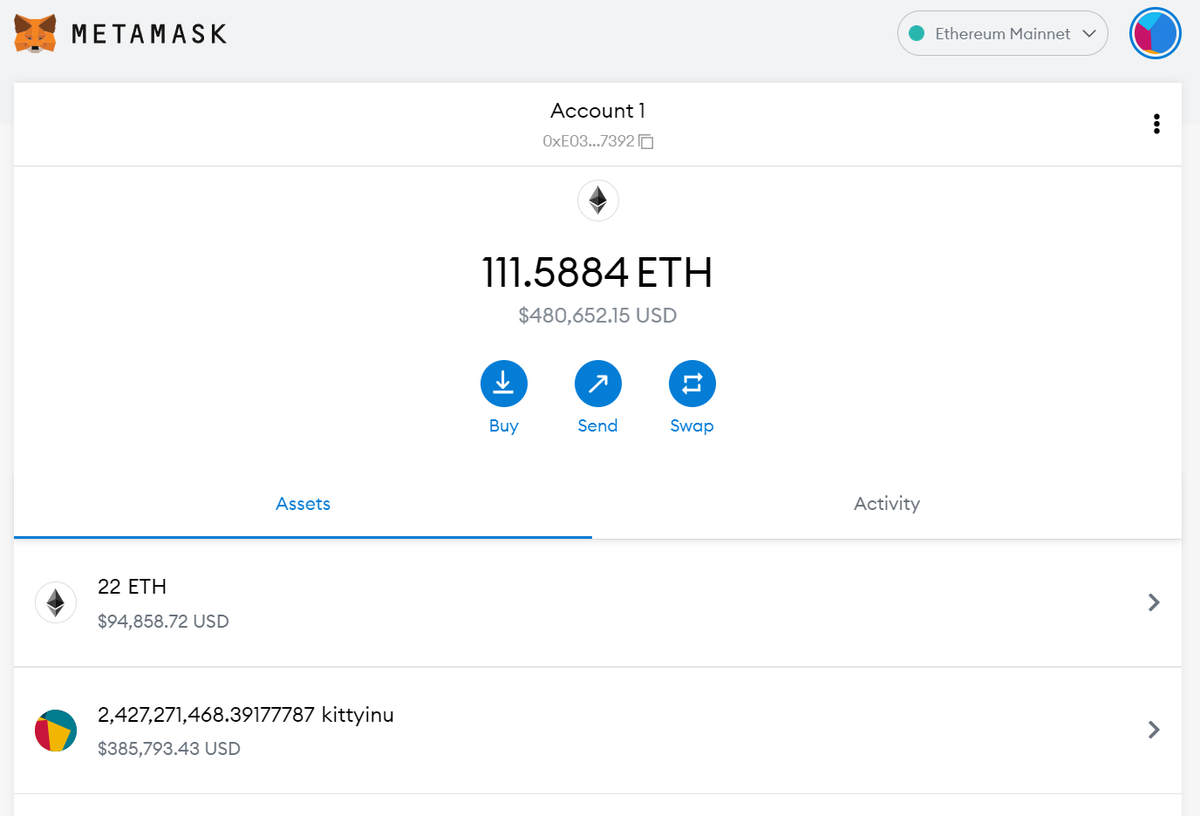Click the 2,427,271,468.39177787 kittyinu amount
This screenshot has width=1200, height=816.
coord(246,715)
